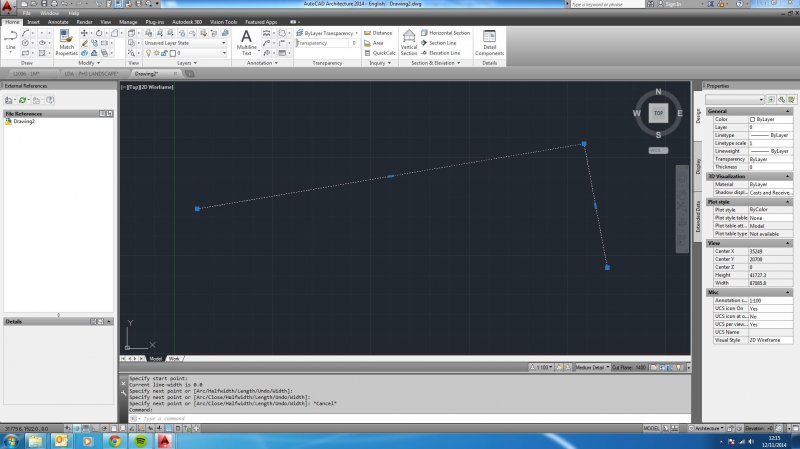Click Elevation Line tool
This screenshot has width=800, height=449.
(x=440, y=53)
